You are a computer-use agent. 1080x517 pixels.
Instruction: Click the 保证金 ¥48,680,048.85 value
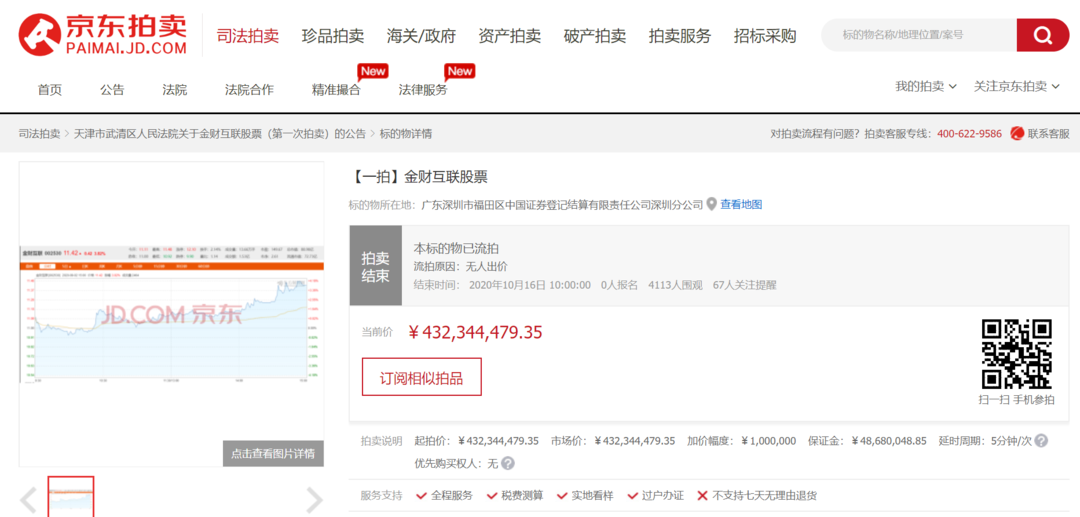pyautogui.click(x=889, y=441)
